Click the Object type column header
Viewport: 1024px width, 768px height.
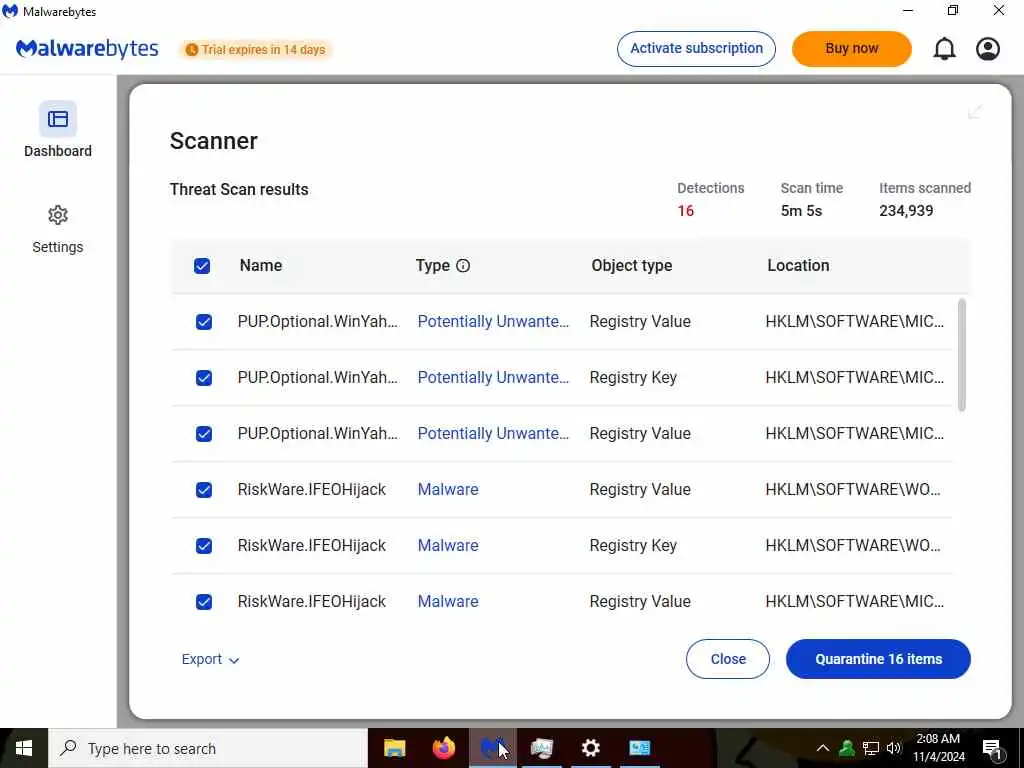tap(632, 266)
